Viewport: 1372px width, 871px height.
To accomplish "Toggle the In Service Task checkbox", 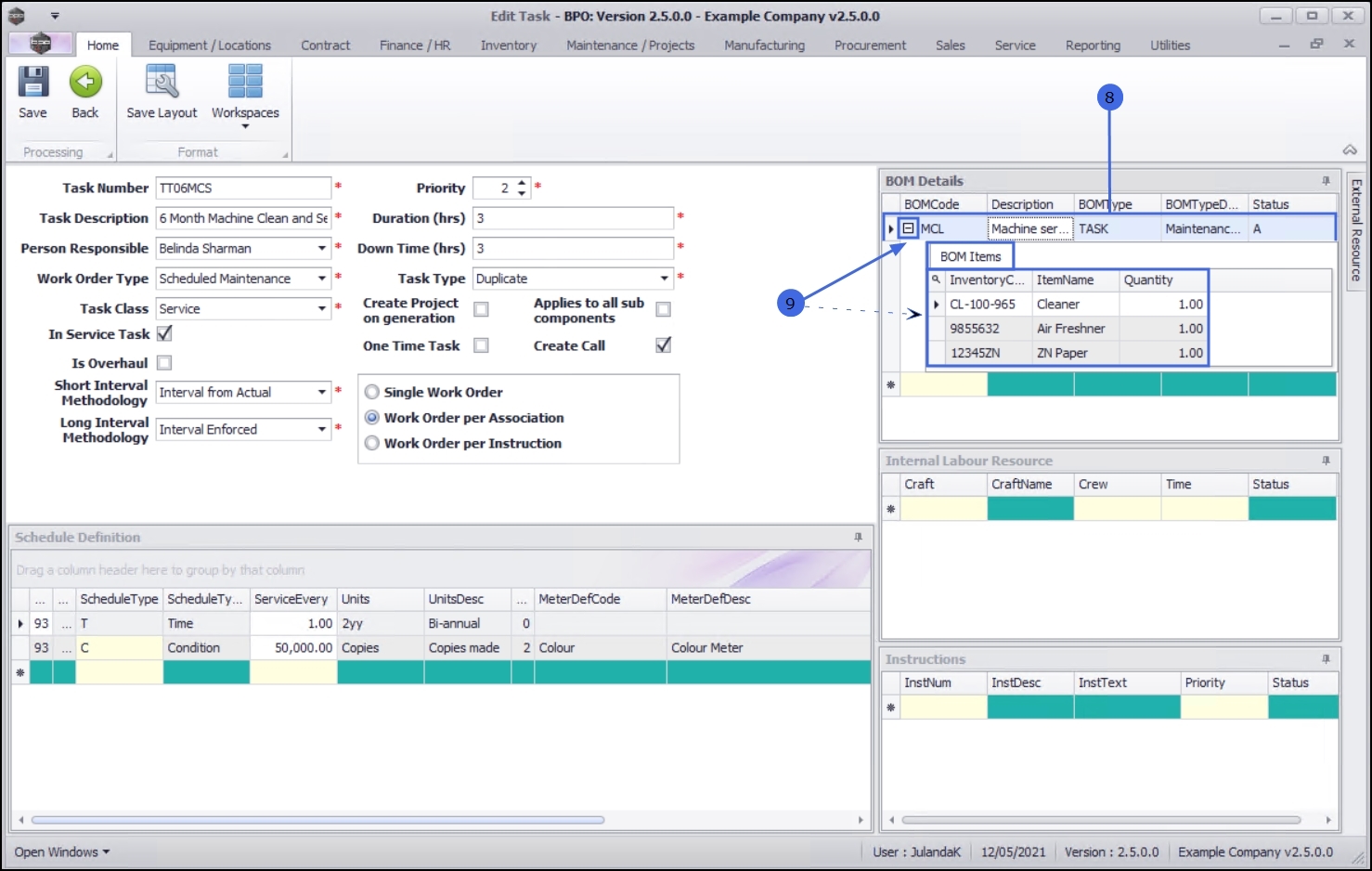I will pyautogui.click(x=164, y=333).
